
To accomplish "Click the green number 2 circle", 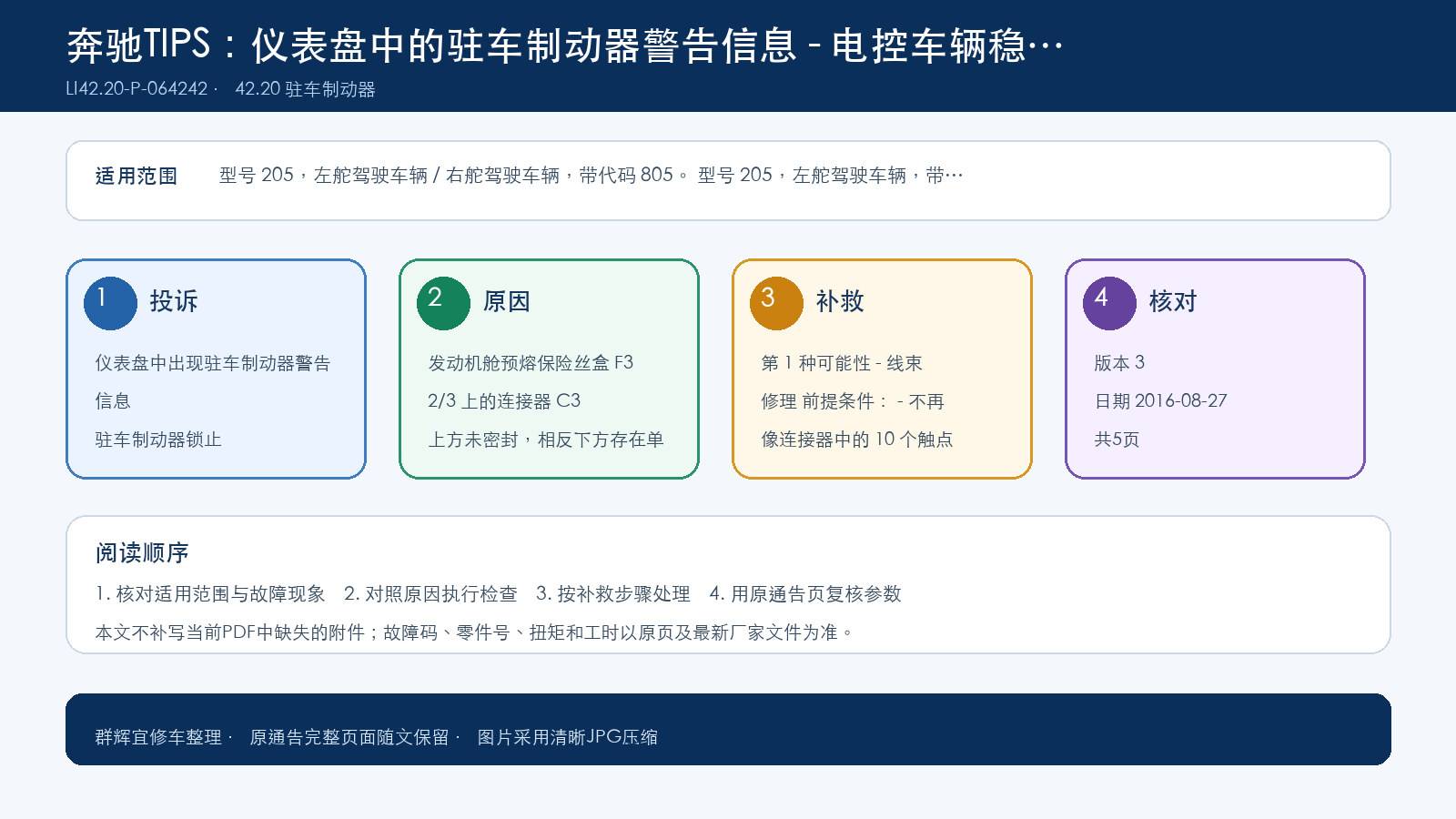I will click(x=443, y=303).
